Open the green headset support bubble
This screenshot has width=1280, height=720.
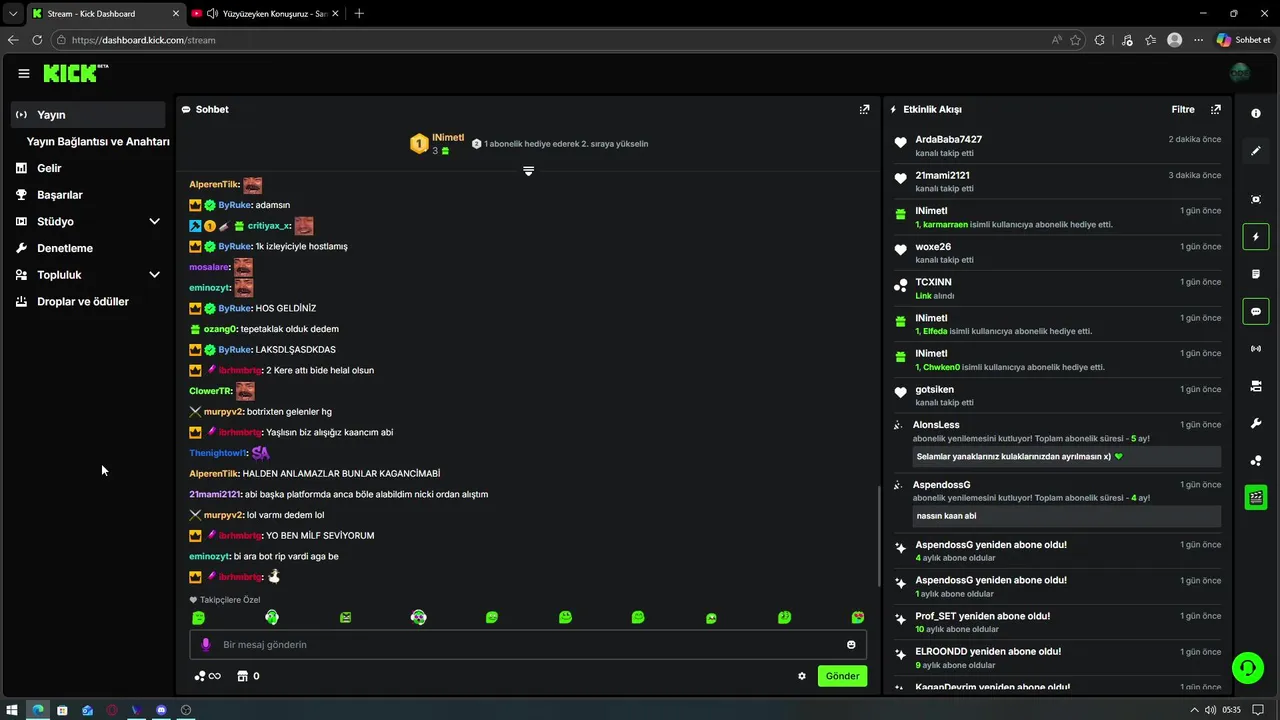tap(1247, 668)
